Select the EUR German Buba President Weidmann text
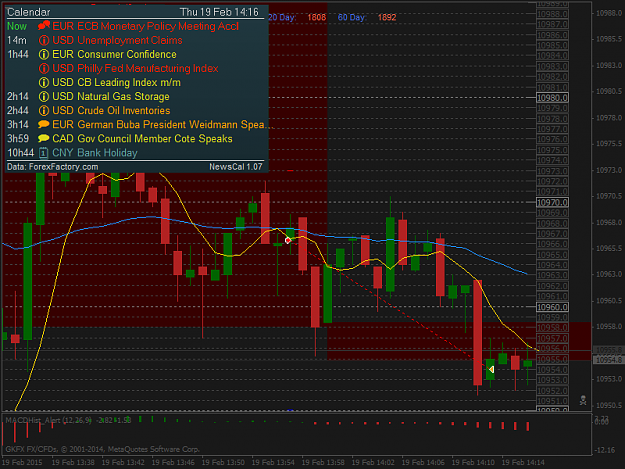This screenshot has width=625, height=469. pos(161,125)
